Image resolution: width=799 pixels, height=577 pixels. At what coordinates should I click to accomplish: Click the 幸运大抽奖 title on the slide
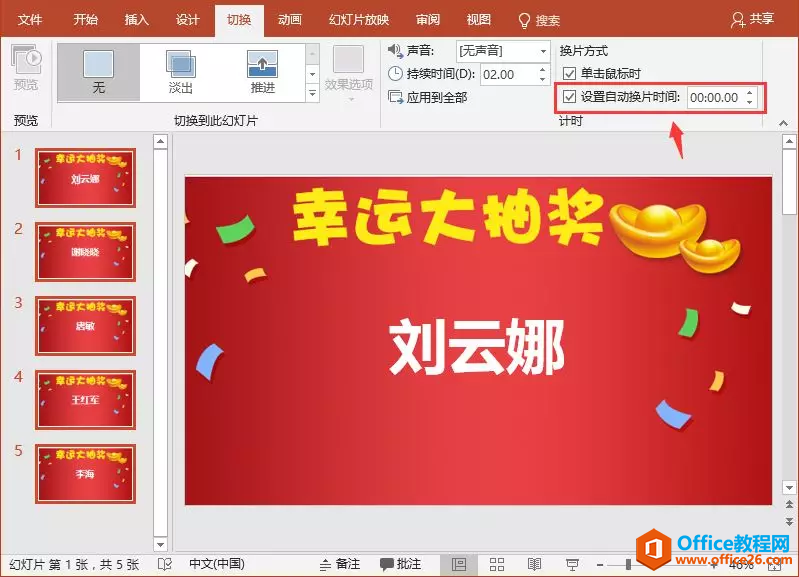point(447,217)
